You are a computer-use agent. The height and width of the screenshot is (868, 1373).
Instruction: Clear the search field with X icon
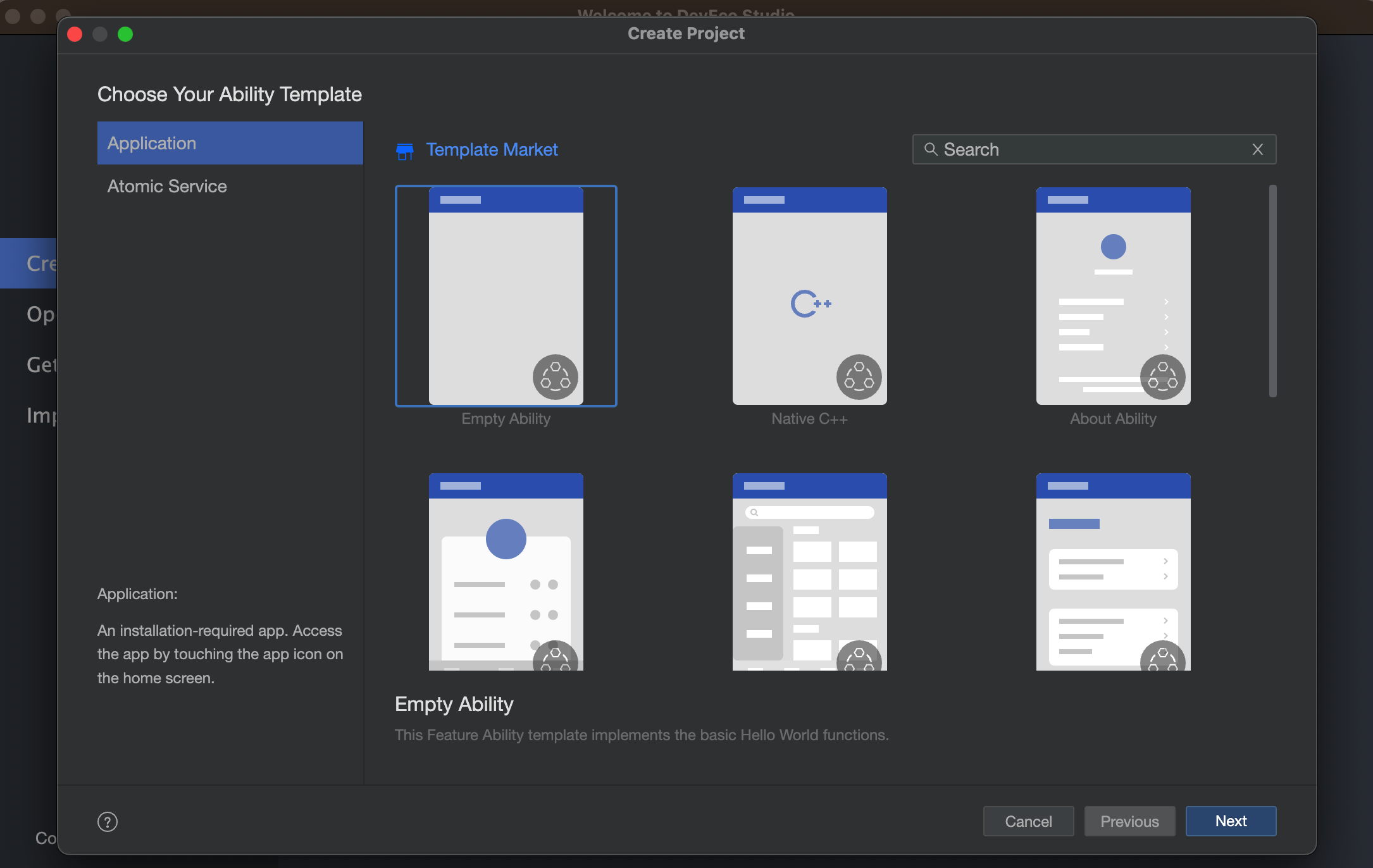[x=1258, y=149]
